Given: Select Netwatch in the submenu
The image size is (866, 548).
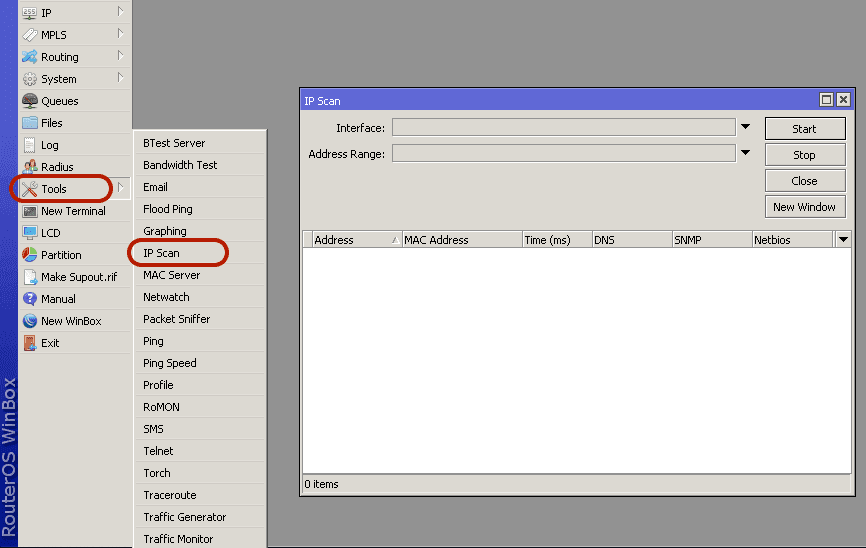Looking at the screenshot, I should (200, 297).
